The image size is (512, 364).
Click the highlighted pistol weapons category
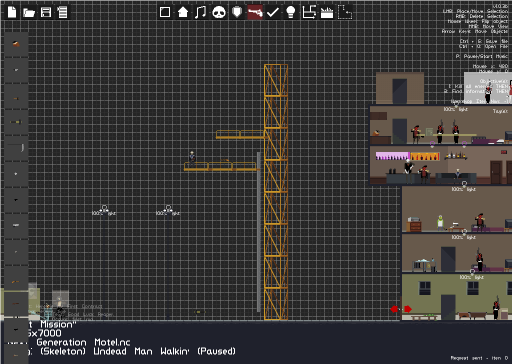255,12
